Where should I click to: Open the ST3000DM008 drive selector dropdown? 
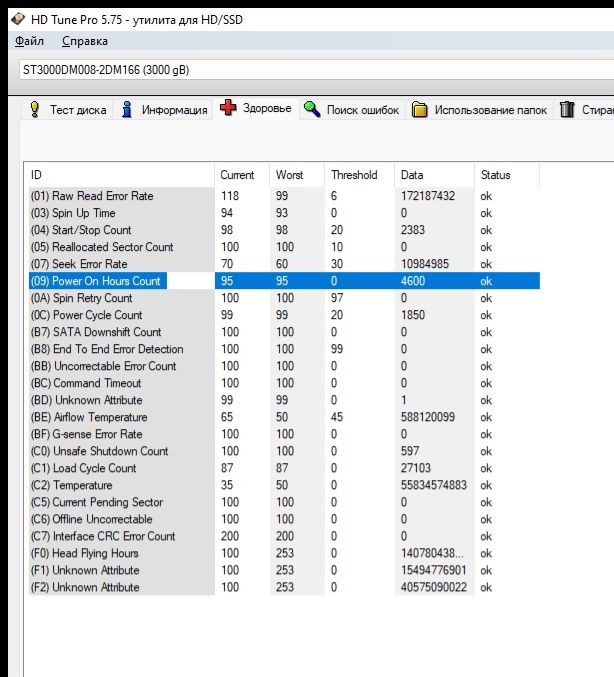click(x=316, y=70)
